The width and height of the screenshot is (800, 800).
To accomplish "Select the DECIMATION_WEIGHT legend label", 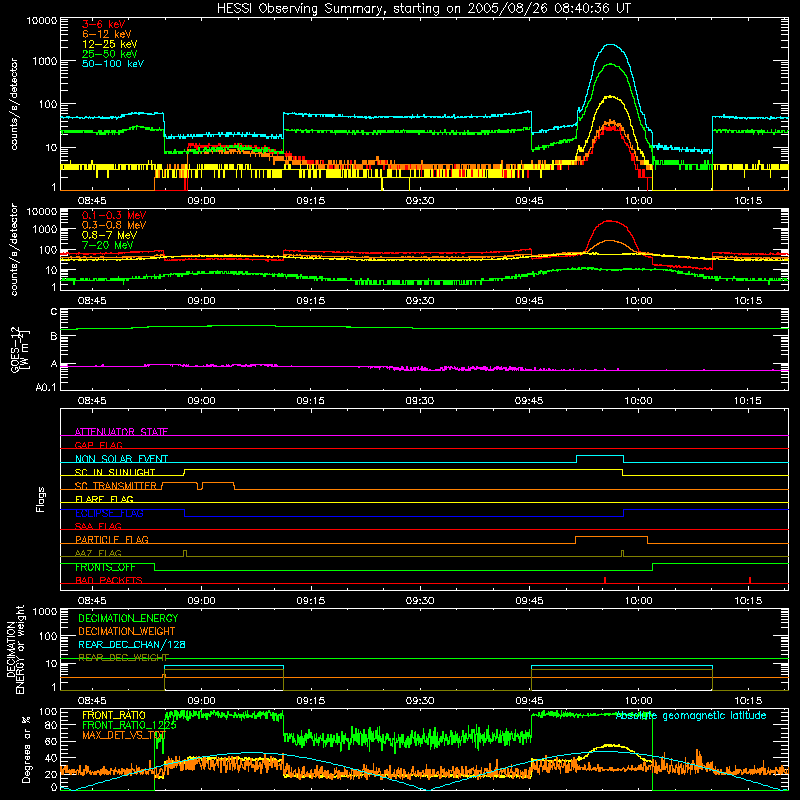I will click(x=127, y=631).
